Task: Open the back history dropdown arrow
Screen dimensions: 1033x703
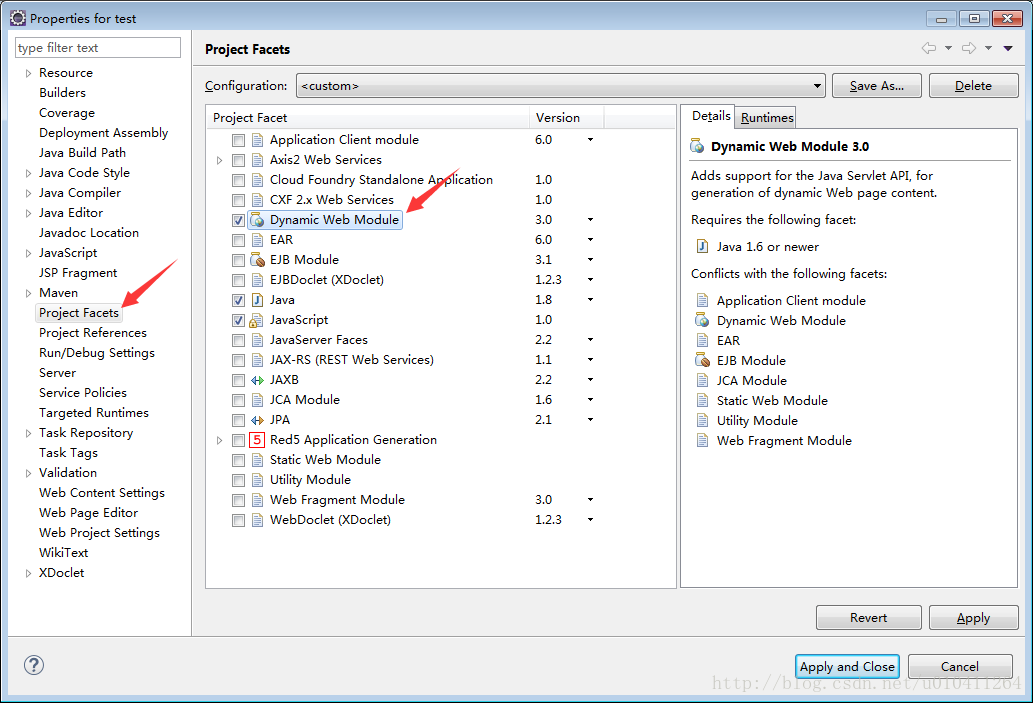Action: tap(948, 48)
